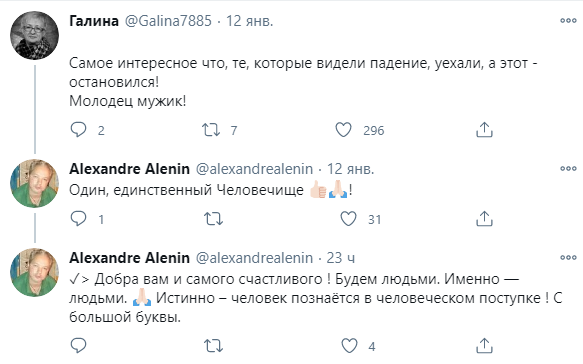Retweet the 'Добра вам' tweet
Viewport: 583px width, 364px height.
[x=213, y=346]
